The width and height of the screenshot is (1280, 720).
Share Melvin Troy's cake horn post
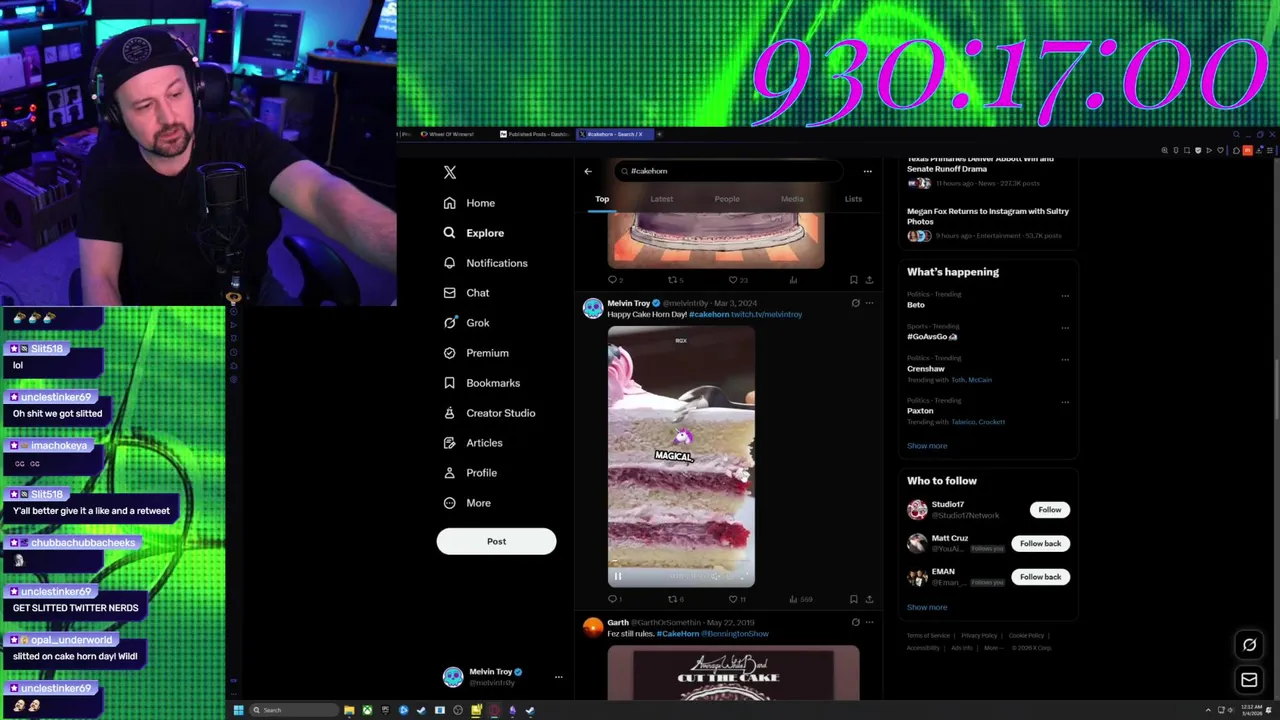coord(869,599)
